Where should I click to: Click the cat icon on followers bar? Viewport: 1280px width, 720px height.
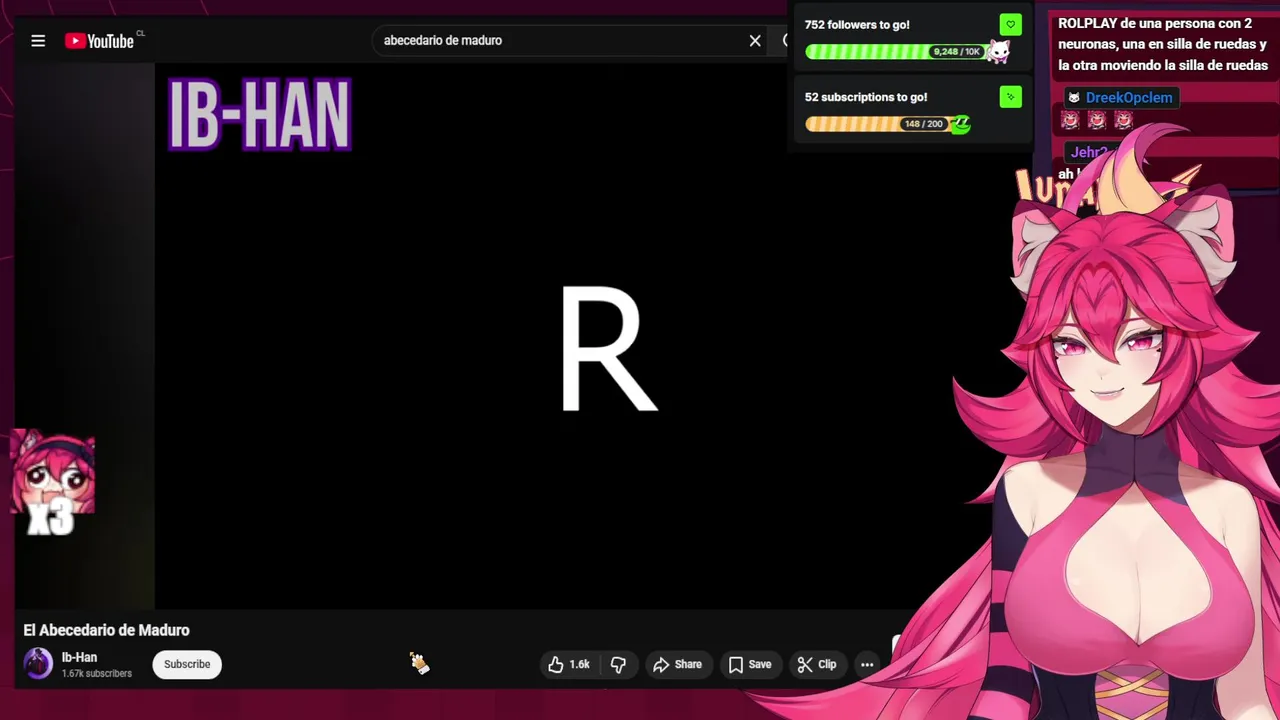[998, 51]
